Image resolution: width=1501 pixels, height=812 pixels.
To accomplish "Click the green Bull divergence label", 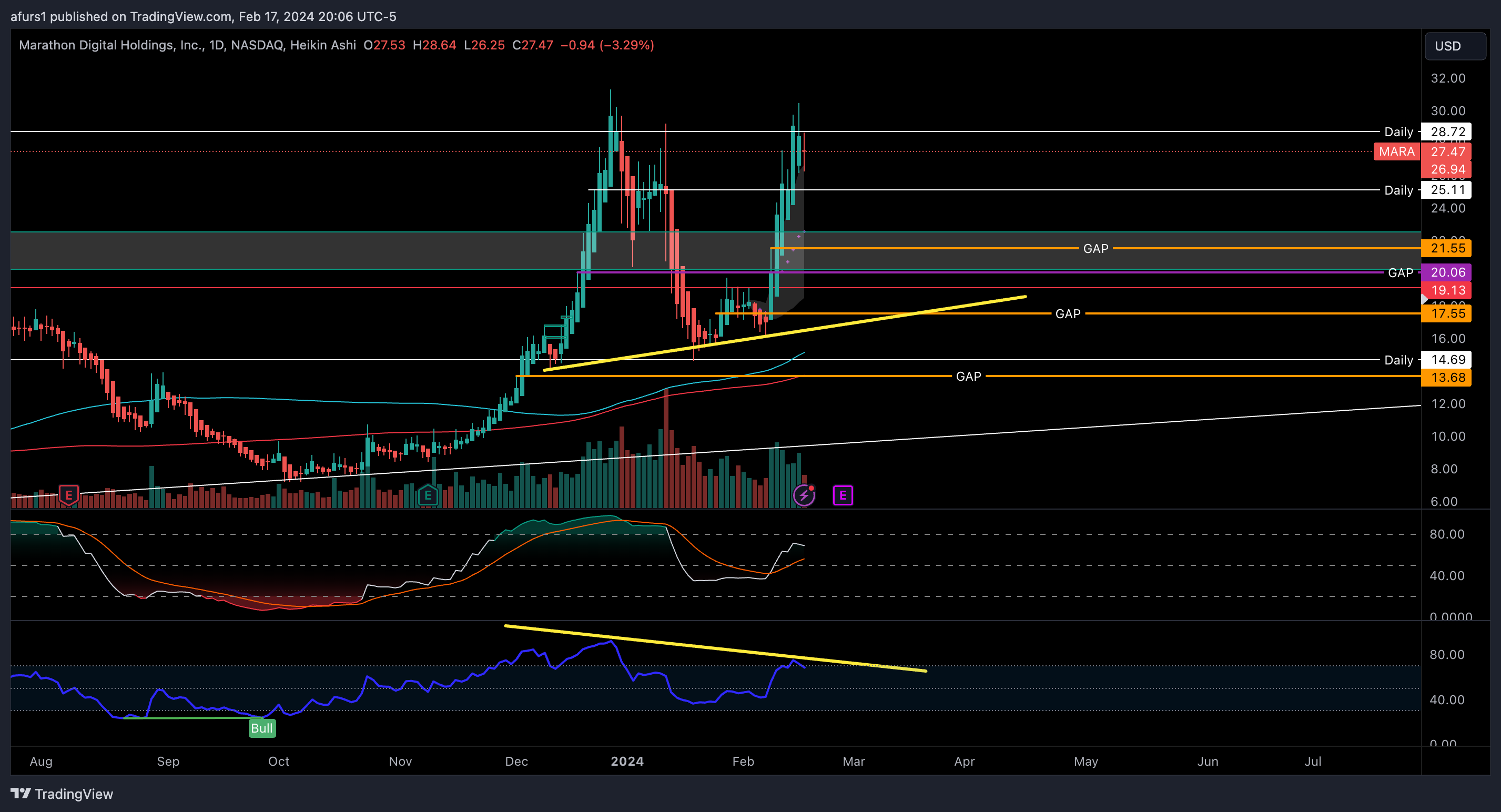I will [x=262, y=728].
